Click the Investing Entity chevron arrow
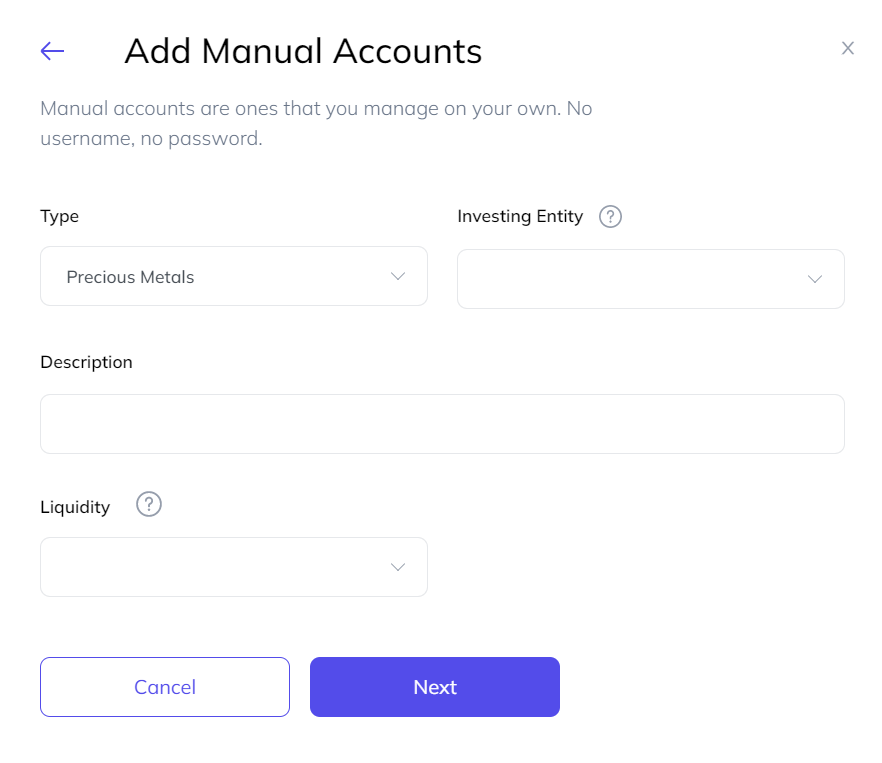The image size is (882, 763). tap(815, 279)
